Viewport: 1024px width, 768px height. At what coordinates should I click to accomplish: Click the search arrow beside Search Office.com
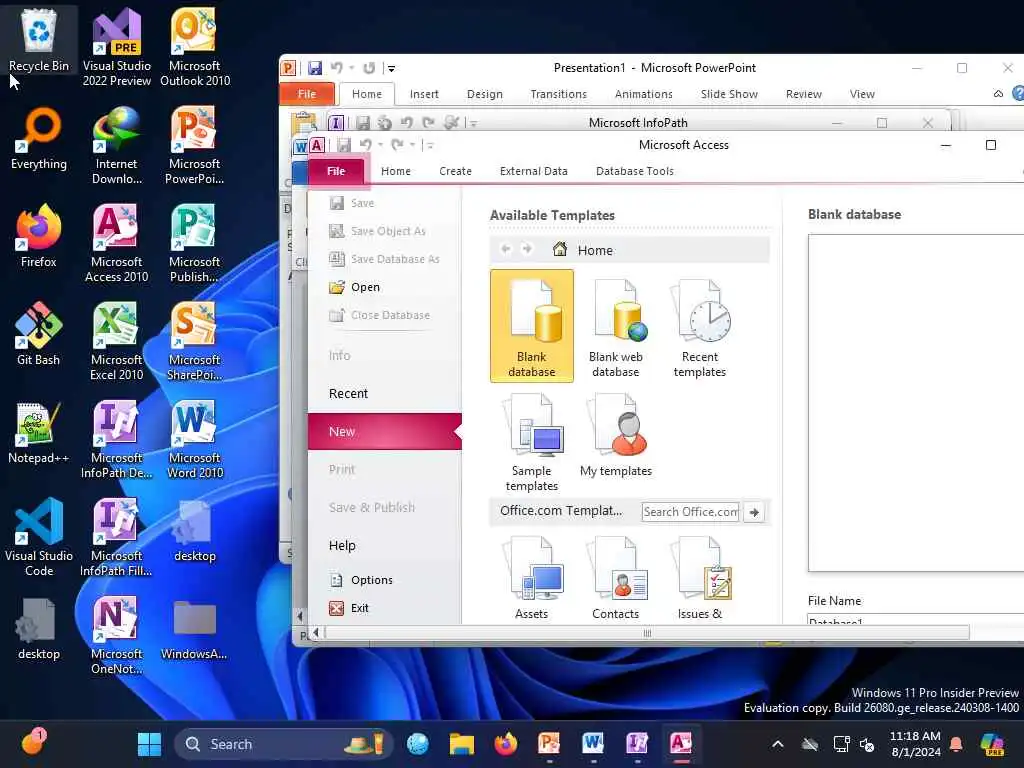754,512
